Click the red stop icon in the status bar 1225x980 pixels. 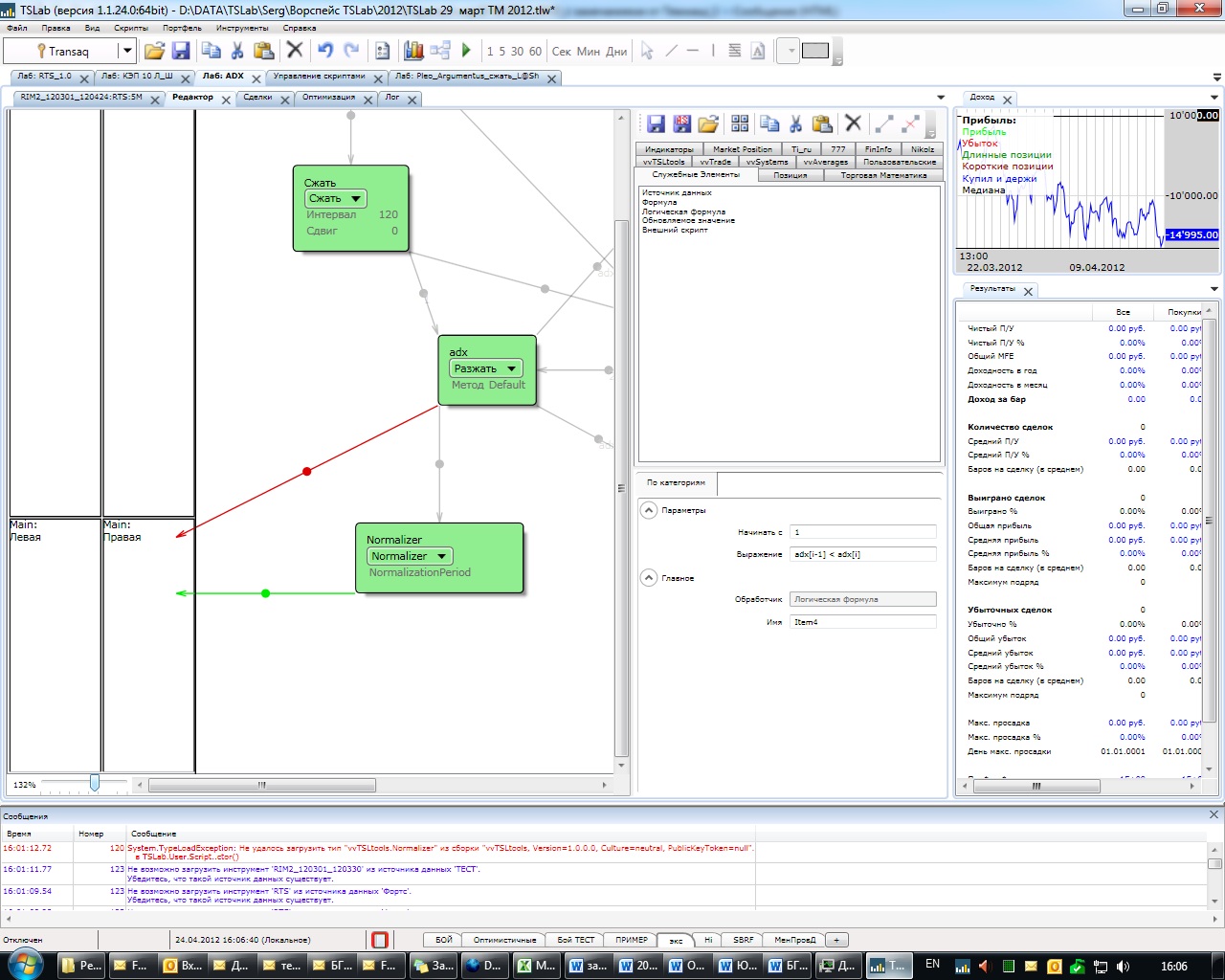[x=379, y=940]
